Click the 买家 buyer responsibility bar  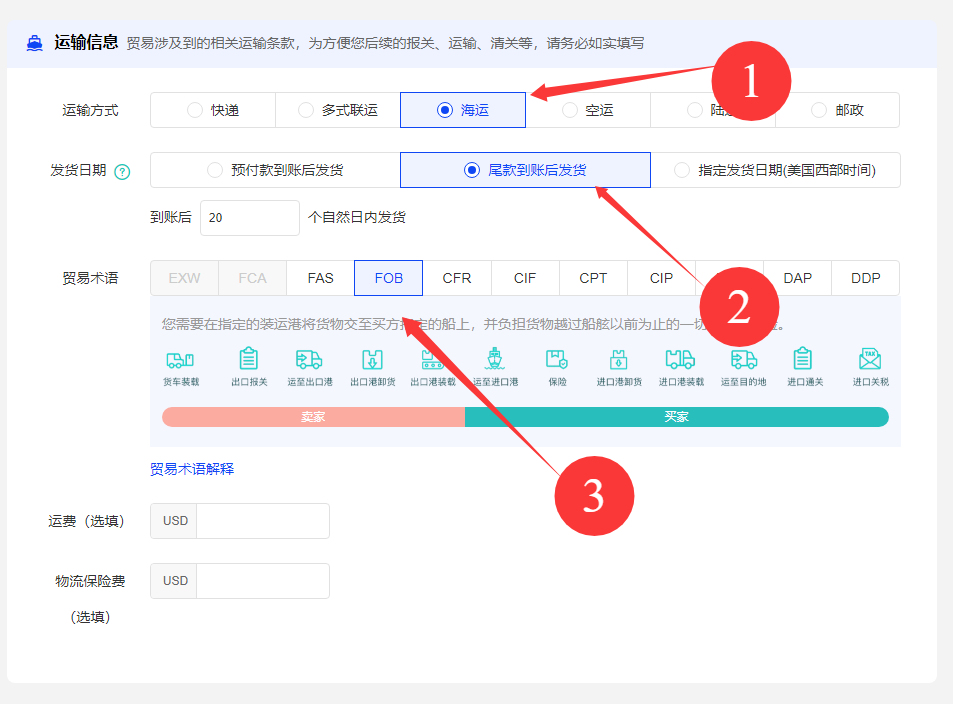point(676,417)
